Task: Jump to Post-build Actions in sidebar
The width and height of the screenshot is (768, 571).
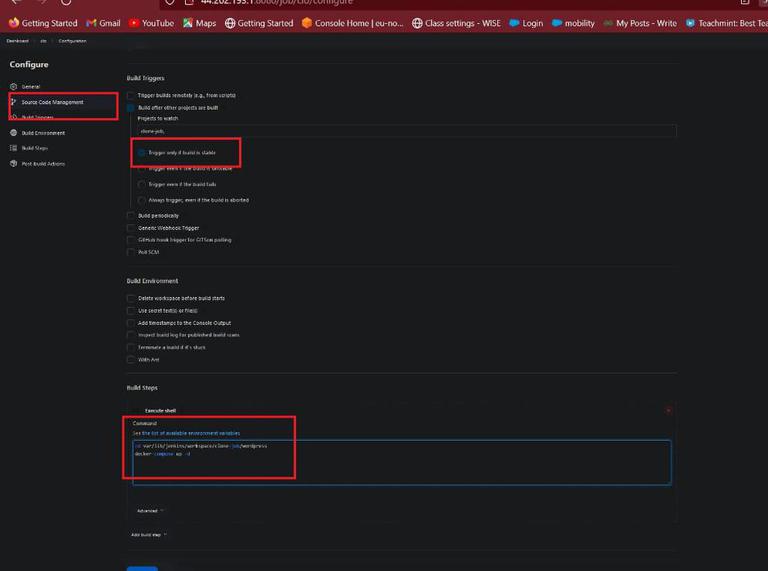Action: pos(38,164)
